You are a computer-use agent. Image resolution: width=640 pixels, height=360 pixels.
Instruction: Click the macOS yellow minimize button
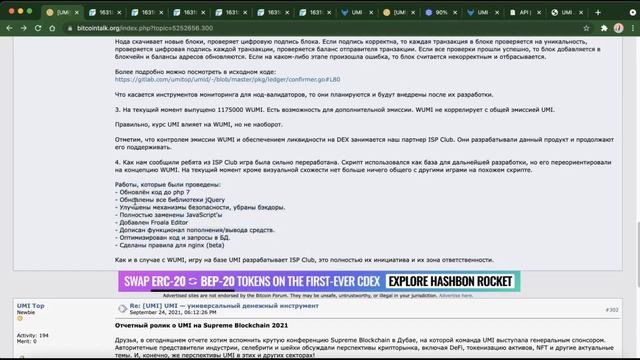coord(20,11)
